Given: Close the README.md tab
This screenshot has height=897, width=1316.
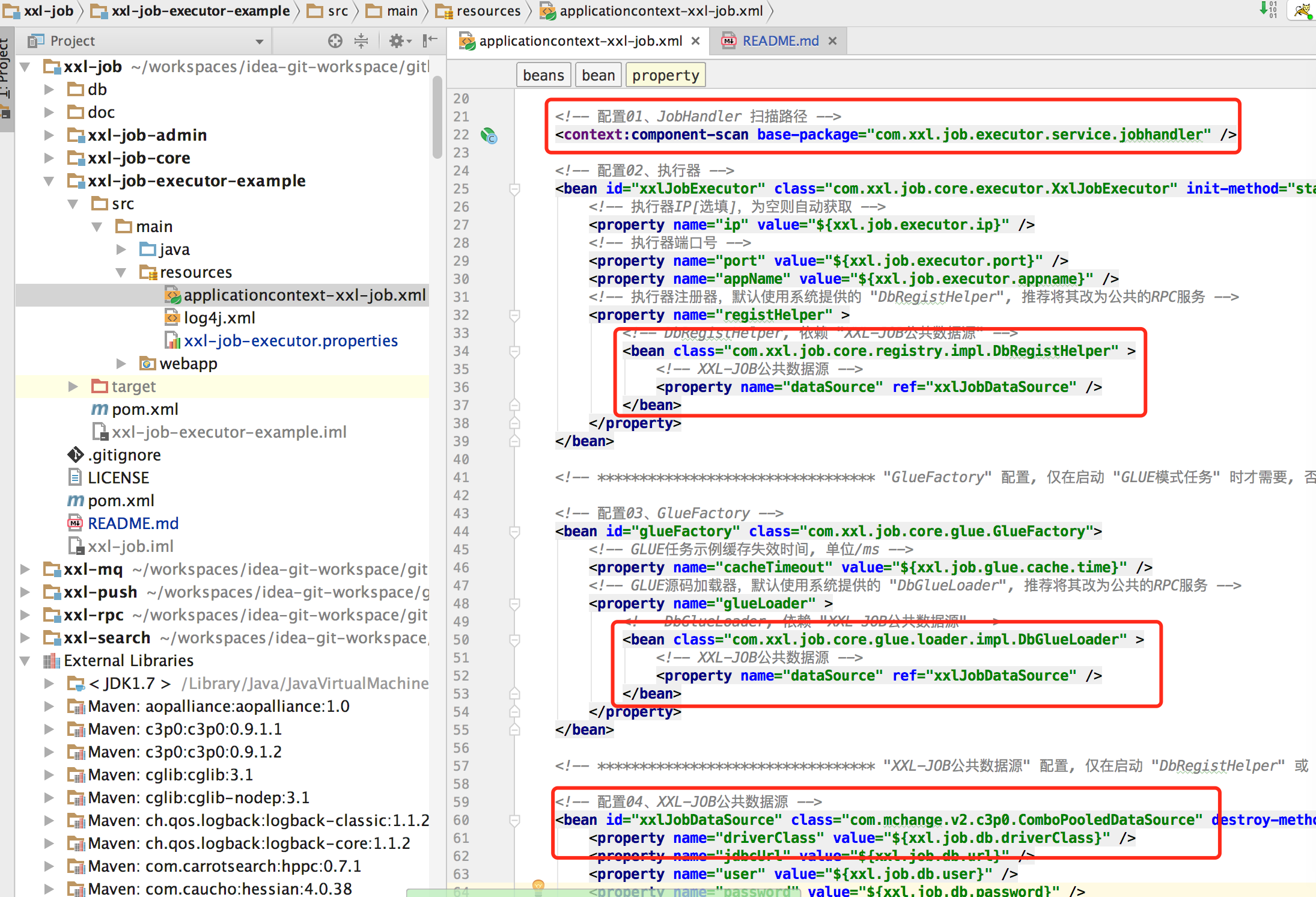Looking at the screenshot, I should (x=832, y=41).
